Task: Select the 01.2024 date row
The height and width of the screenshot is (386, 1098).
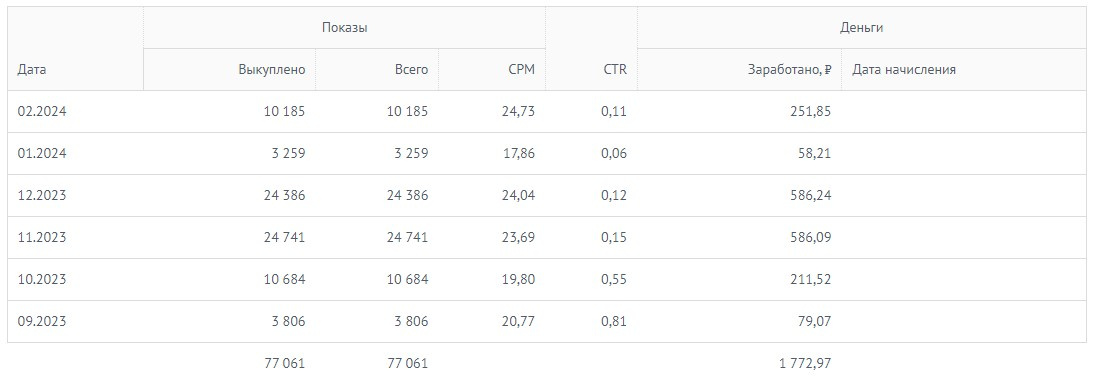Action: (547, 153)
